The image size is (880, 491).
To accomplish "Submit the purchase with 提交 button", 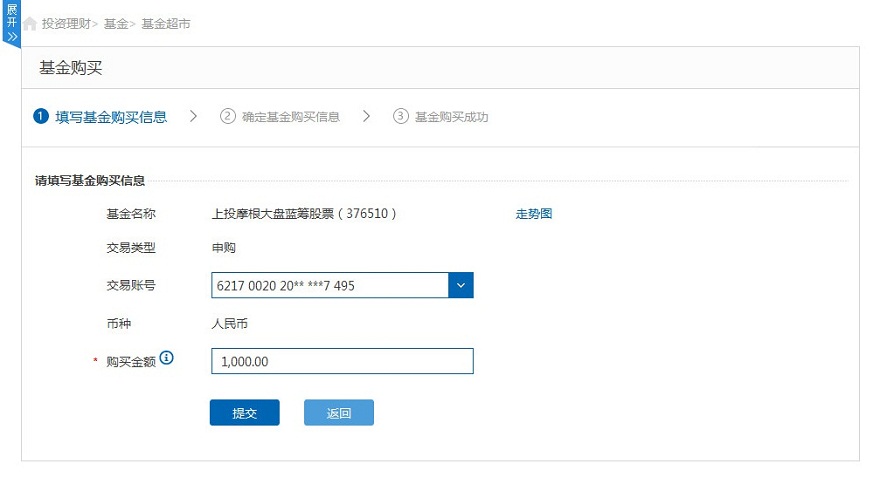I will [244, 413].
